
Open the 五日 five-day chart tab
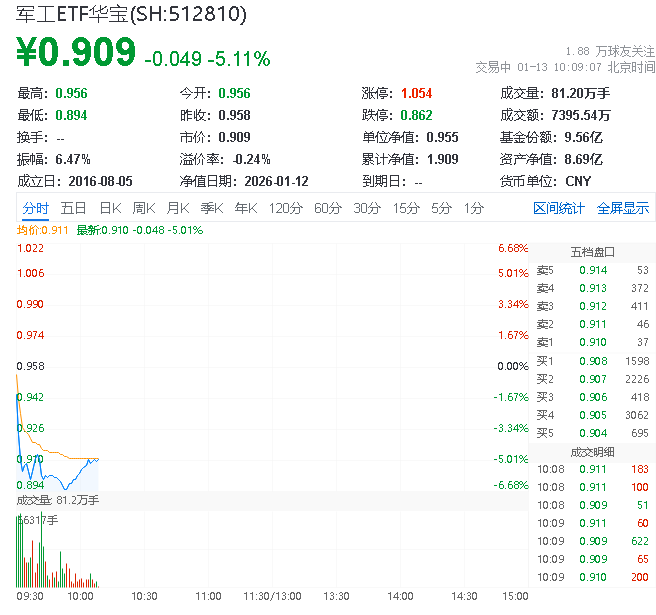coord(73,208)
